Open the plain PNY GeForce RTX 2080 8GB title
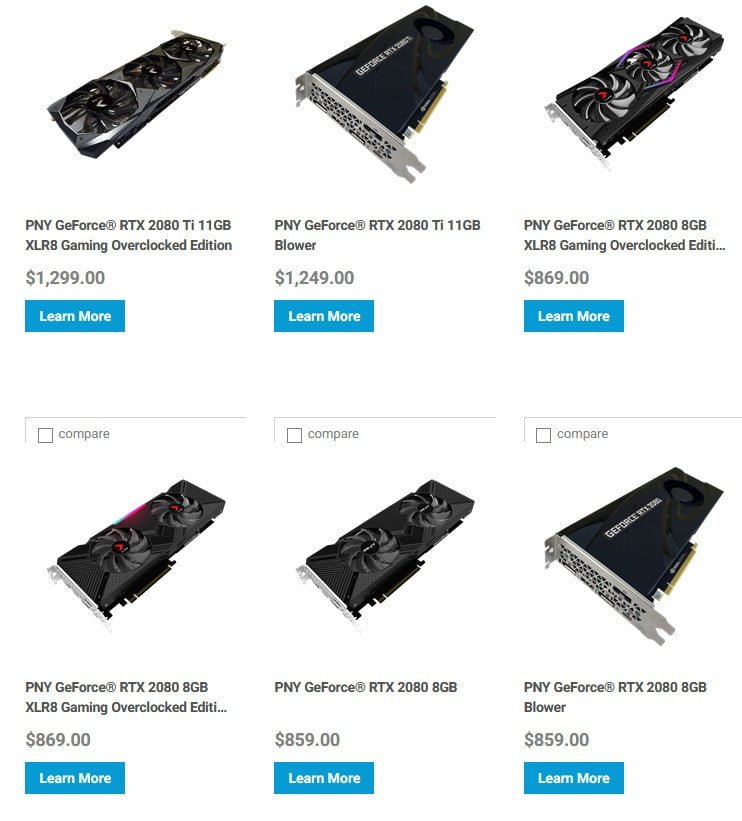 pyautogui.click(x=366, y=687)
